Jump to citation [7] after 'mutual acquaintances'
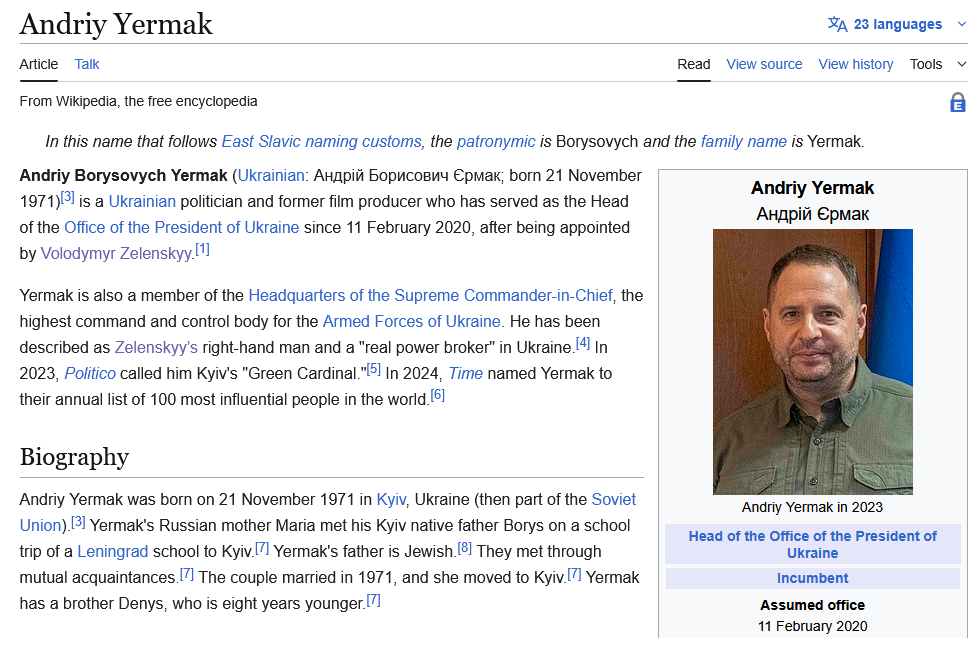 [x=186, y=574]
